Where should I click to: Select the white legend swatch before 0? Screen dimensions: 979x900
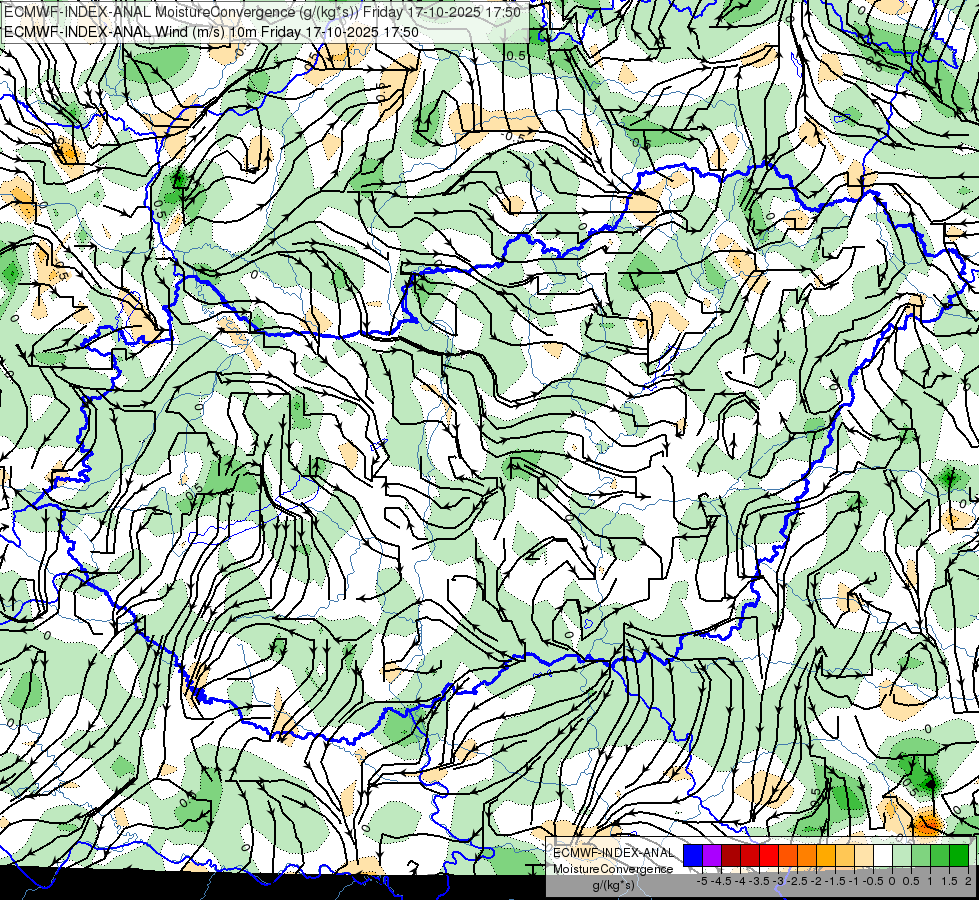(883, 856)
